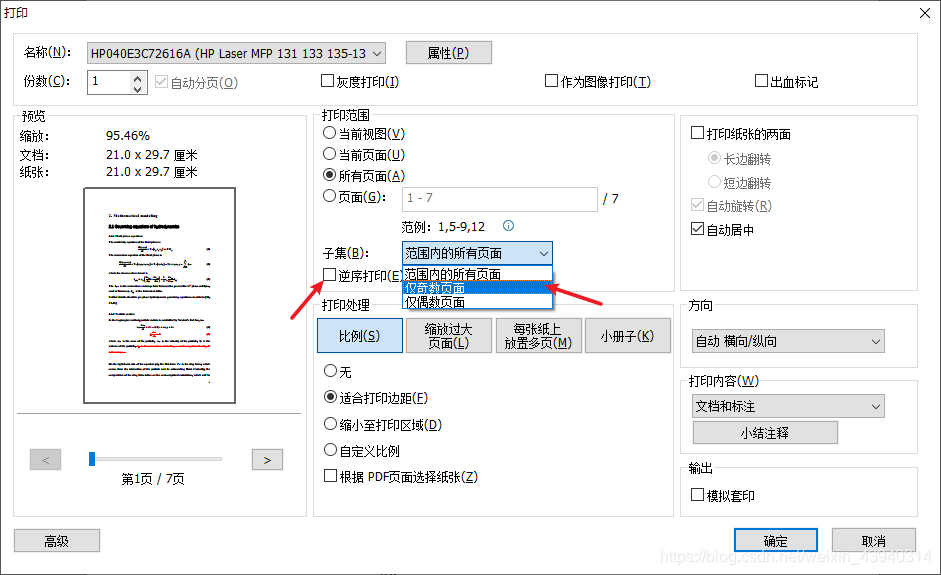Enable 打印纸张的两面 checkbox
This screenshot has height=575, width=941.
point(697,133)
